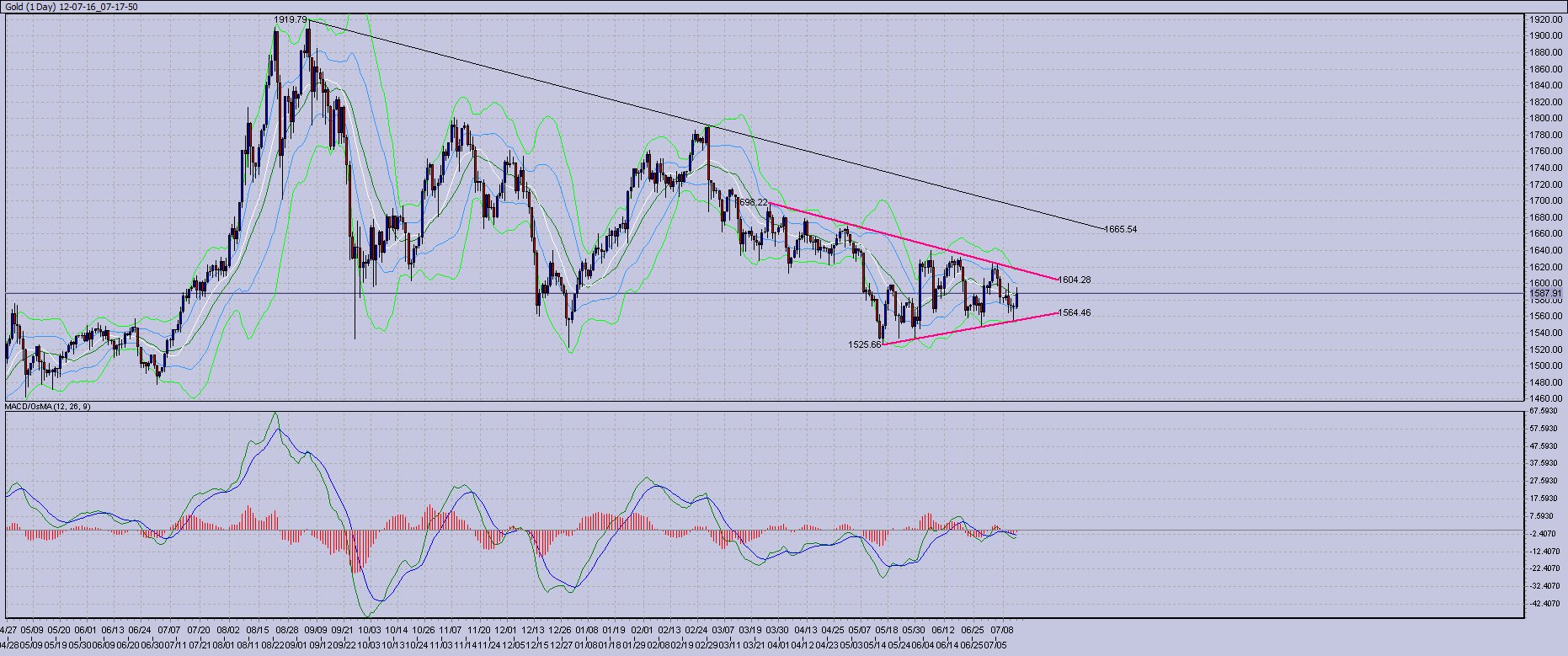Click the 12/26 date on time axis
The image size is (1568, 656).
(560, 629)
